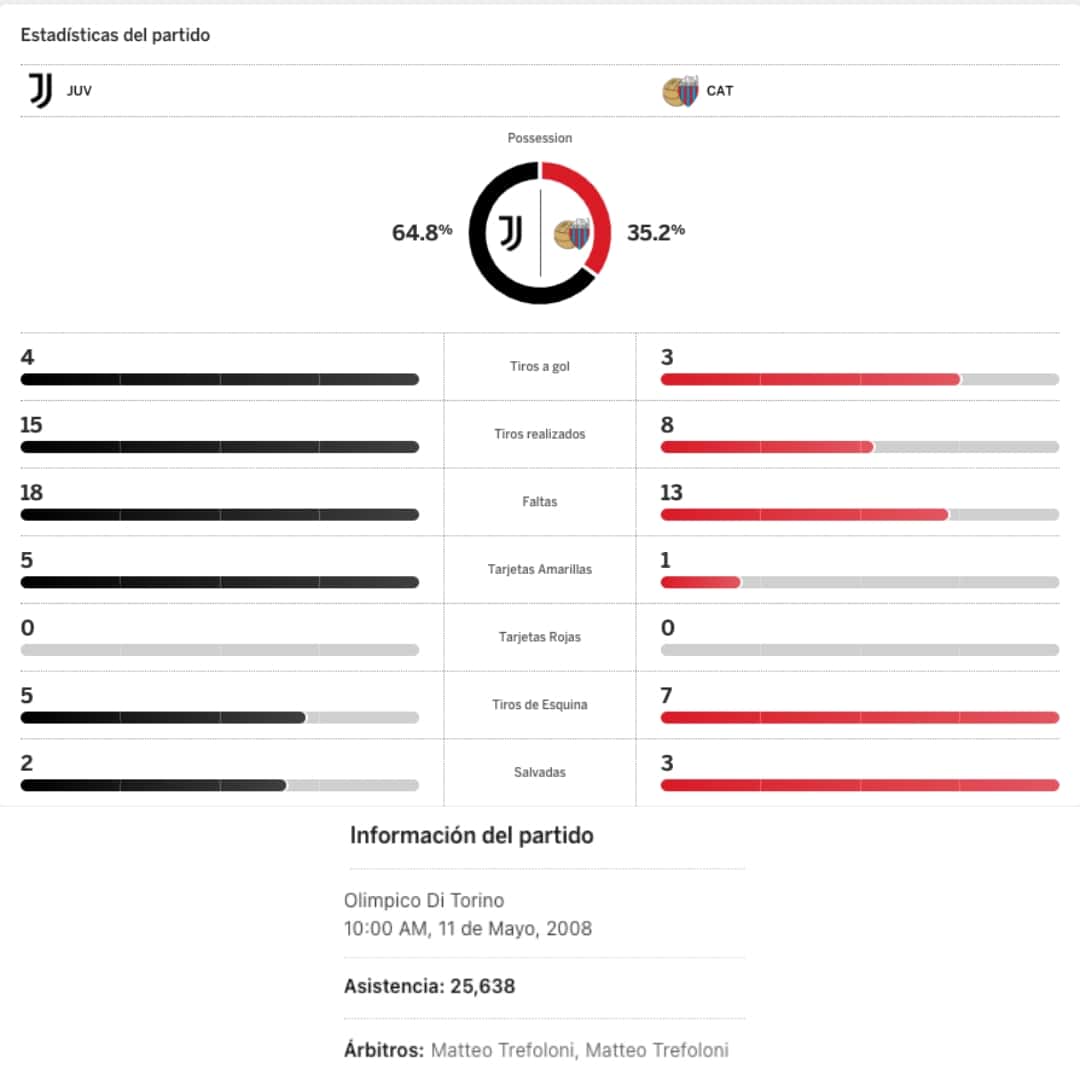This screenshot has height=1080, width=1080.
Task: Click Catania 'Faltas' red bar
Action: [x=804, y=515]
